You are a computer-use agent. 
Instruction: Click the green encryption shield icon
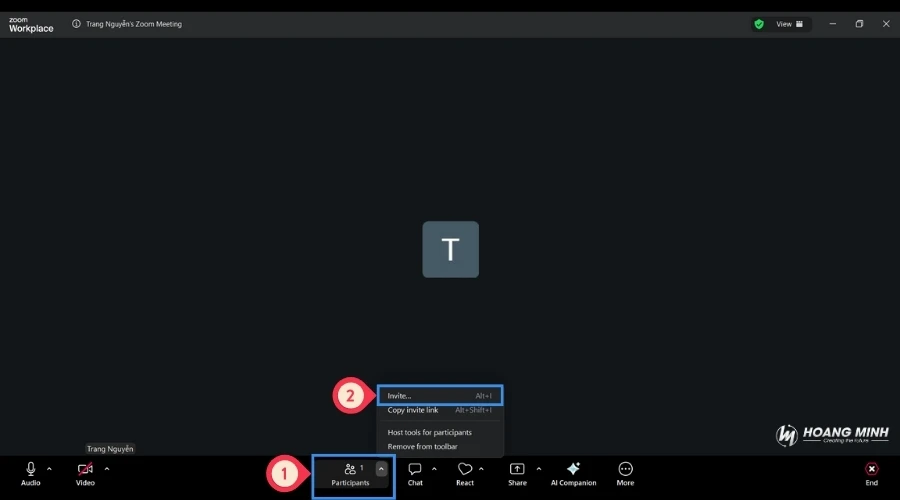click(x=759, y=24)
